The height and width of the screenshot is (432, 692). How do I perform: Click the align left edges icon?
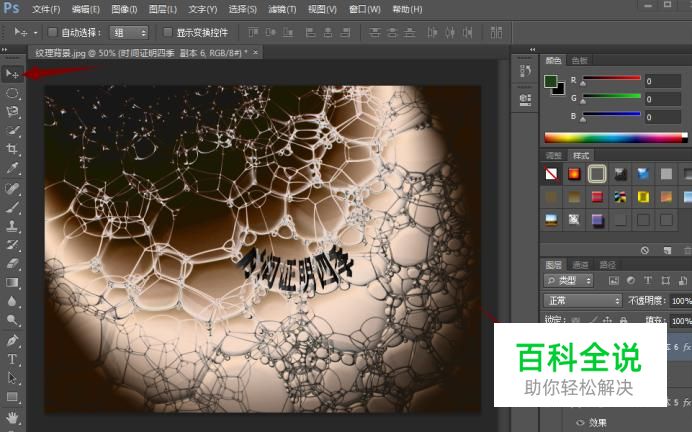[310, 32]
